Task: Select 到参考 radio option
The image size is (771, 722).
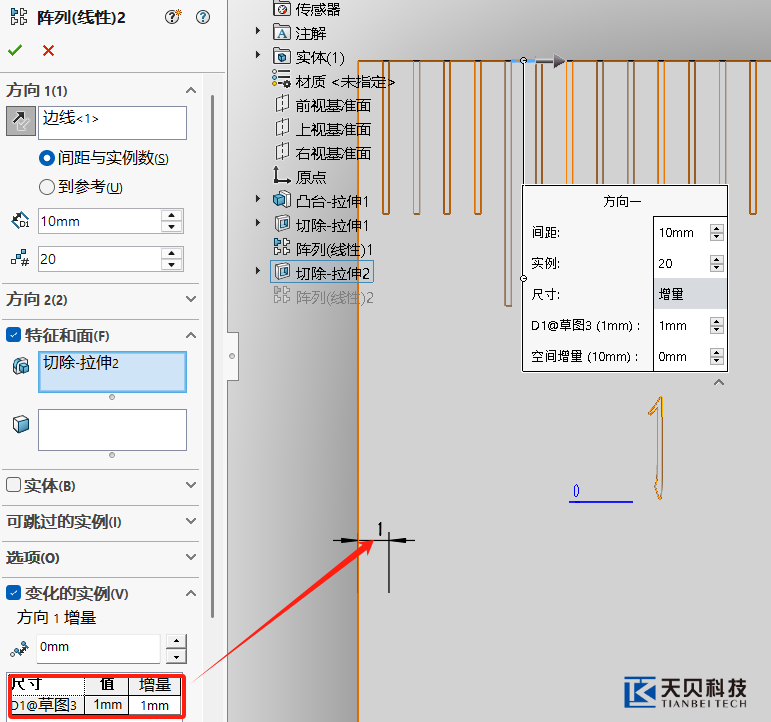Action: point(46,187)
